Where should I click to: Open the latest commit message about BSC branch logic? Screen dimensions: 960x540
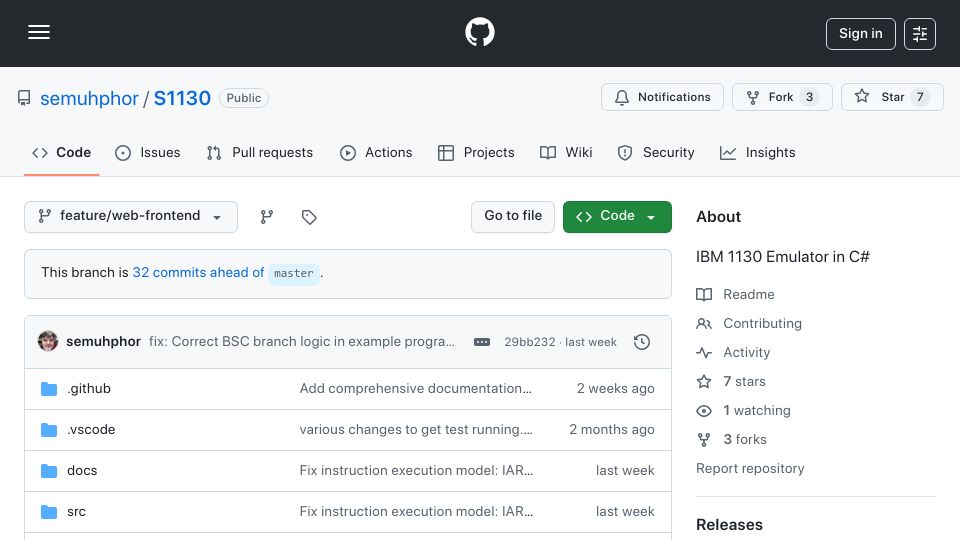tap(302, 342)
